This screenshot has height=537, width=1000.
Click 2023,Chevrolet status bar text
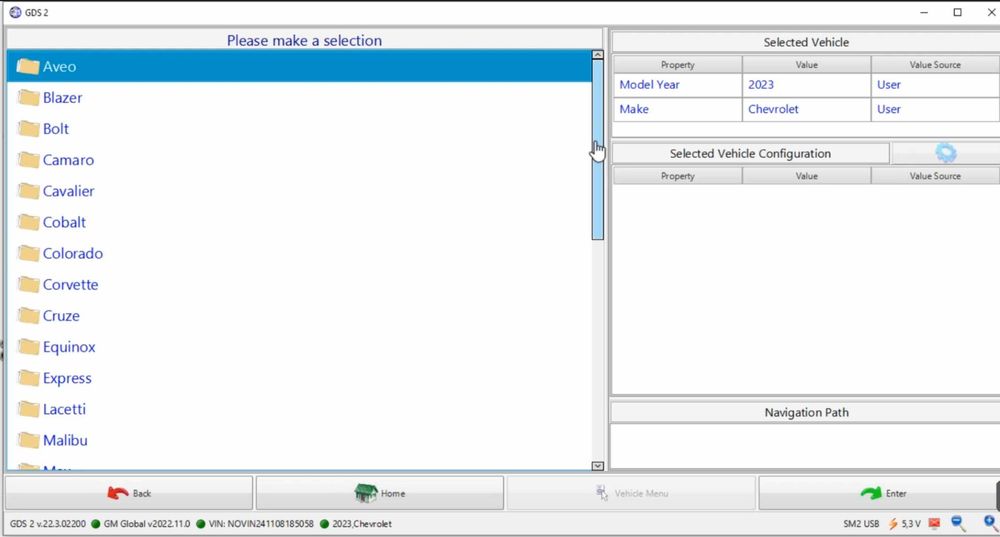coord(362,524)
